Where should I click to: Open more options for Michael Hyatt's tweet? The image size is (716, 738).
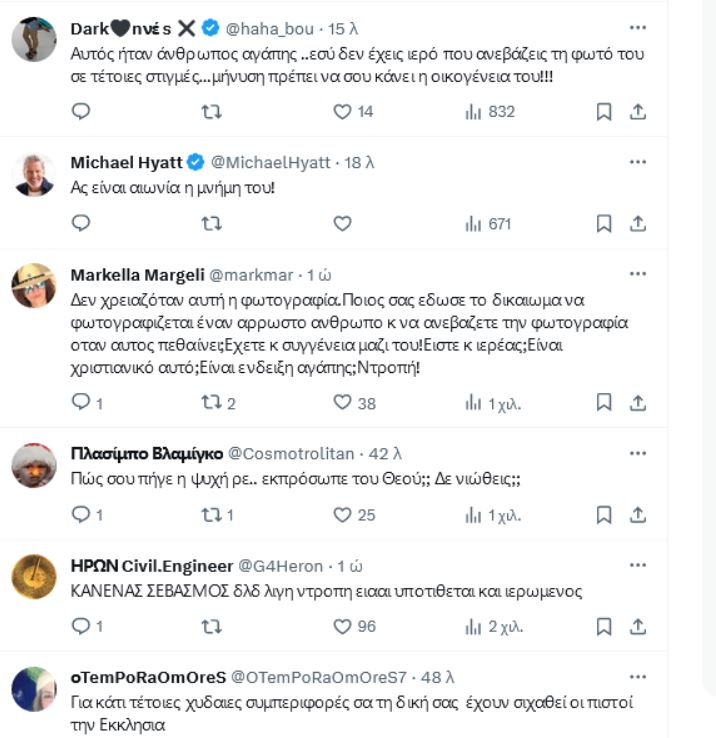tap(638, 162)
